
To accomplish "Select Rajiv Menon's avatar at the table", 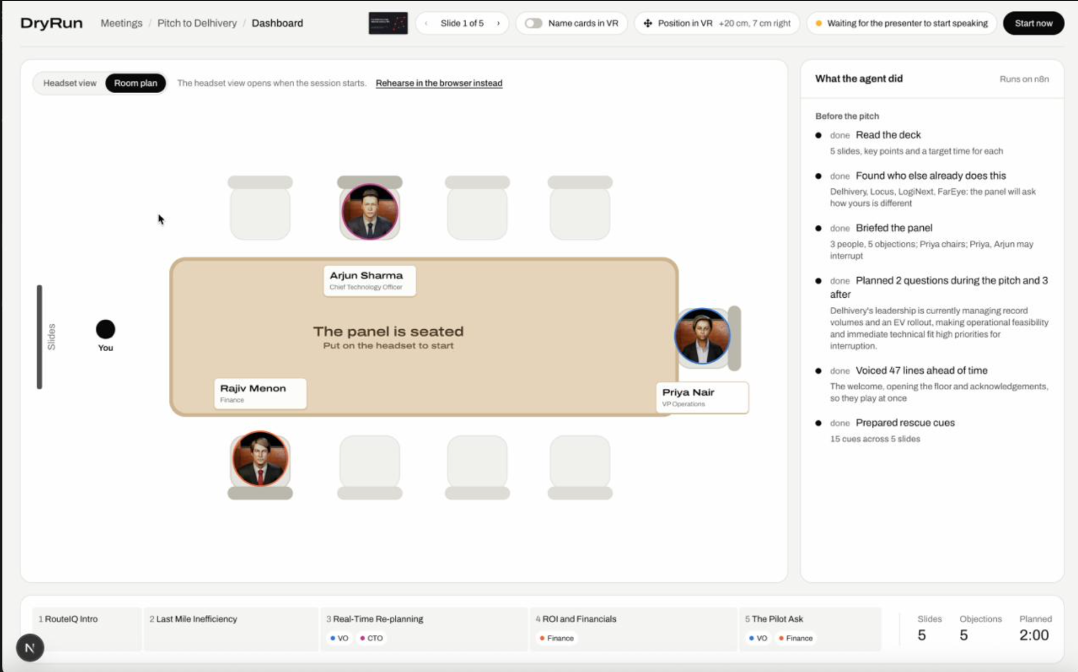I will (260, 459).
